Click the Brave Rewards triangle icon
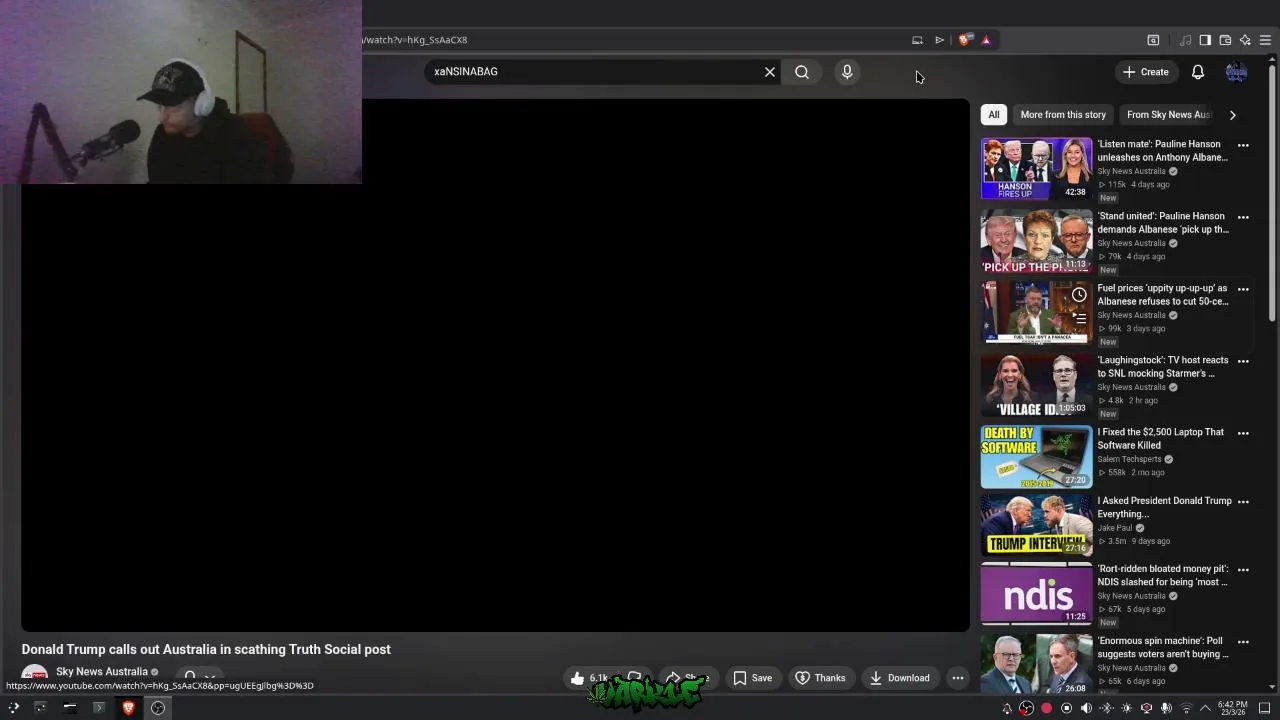Viewport: 1280px width, 720px height. click(986, 40)
